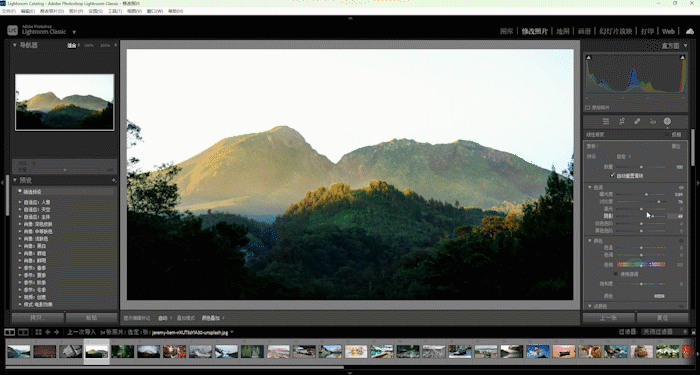Select the Crop overlay tool icon
Viewport: 700px width, 375px height.
pos(621,121)
